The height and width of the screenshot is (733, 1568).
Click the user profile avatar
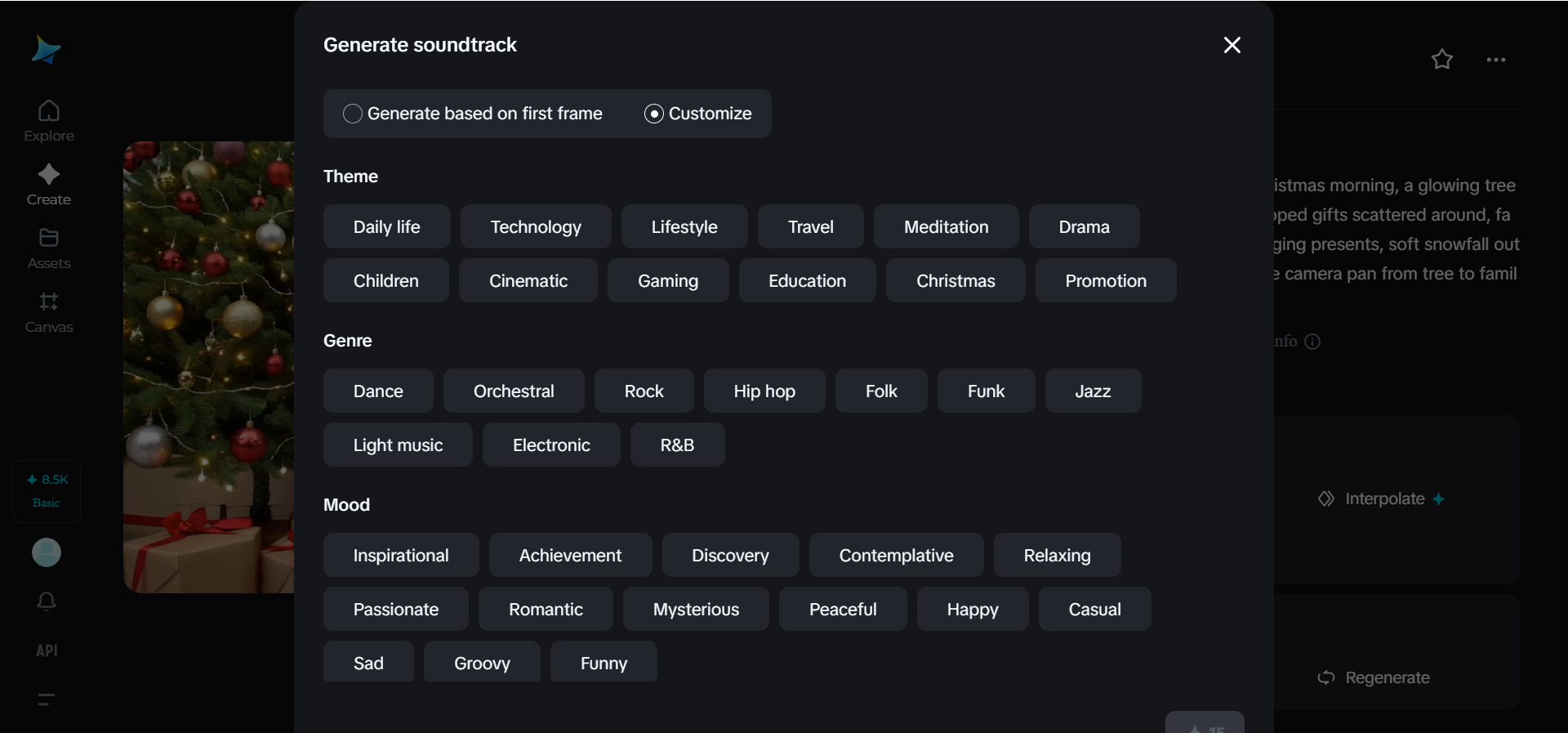(x=47, y=552)
